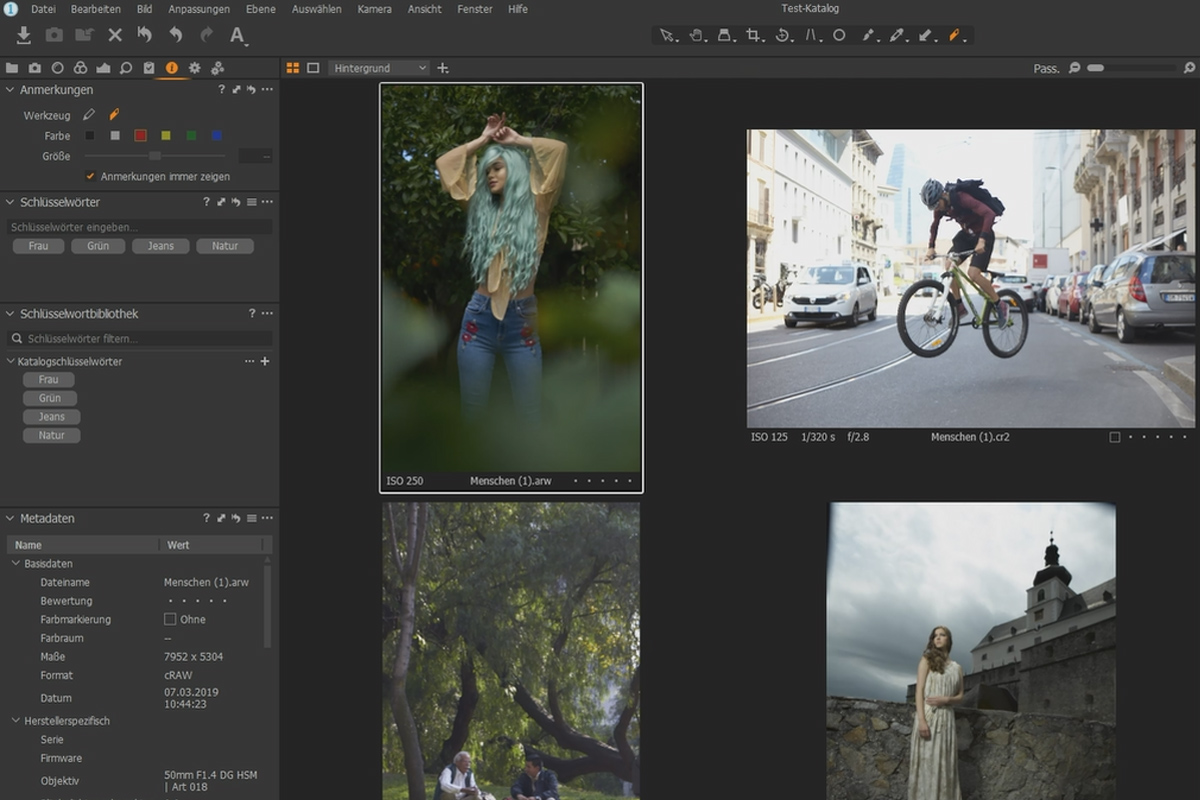Select the circle spot removal tool

(839, 35)
